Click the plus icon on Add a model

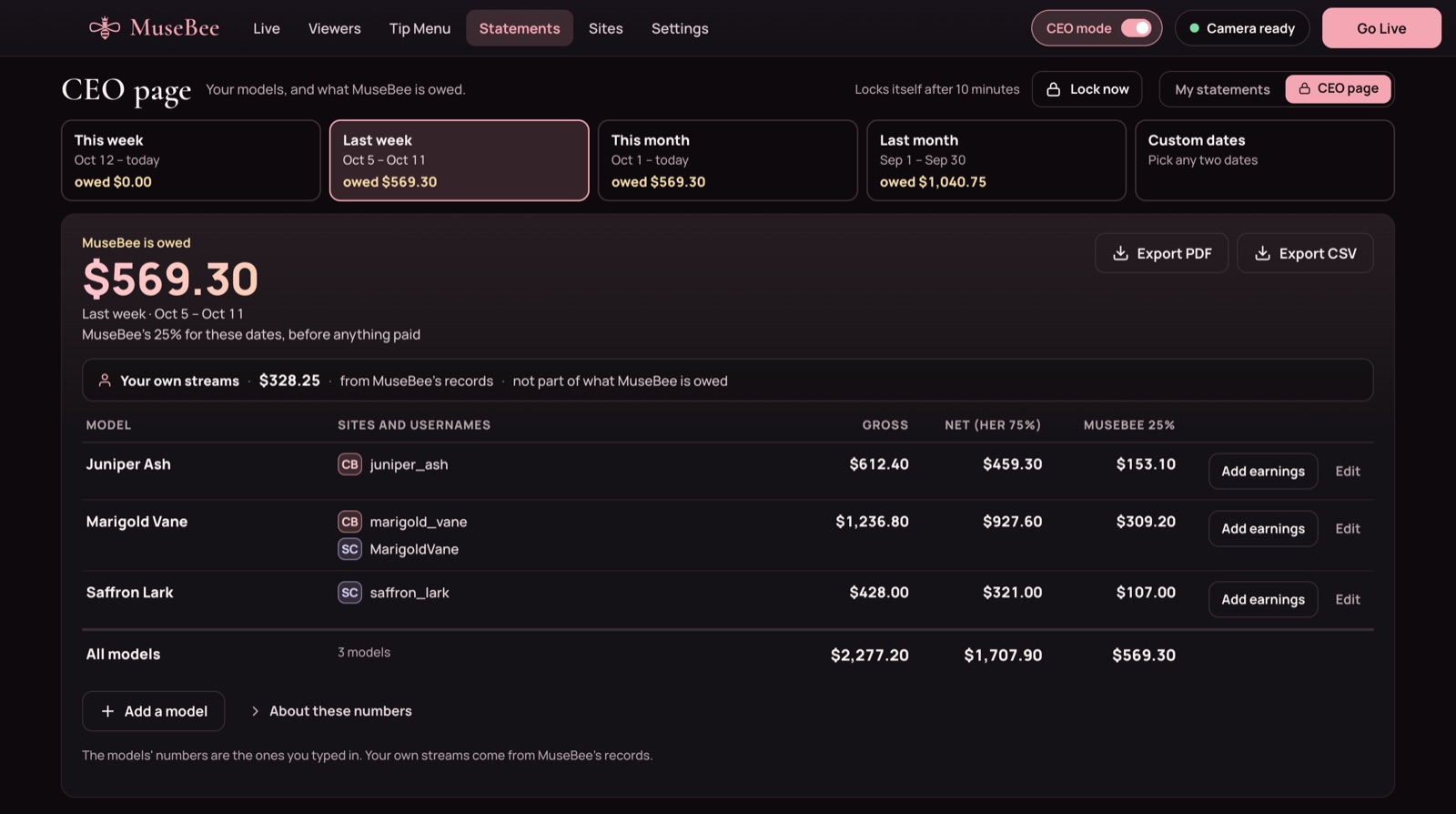click(107, 711)
